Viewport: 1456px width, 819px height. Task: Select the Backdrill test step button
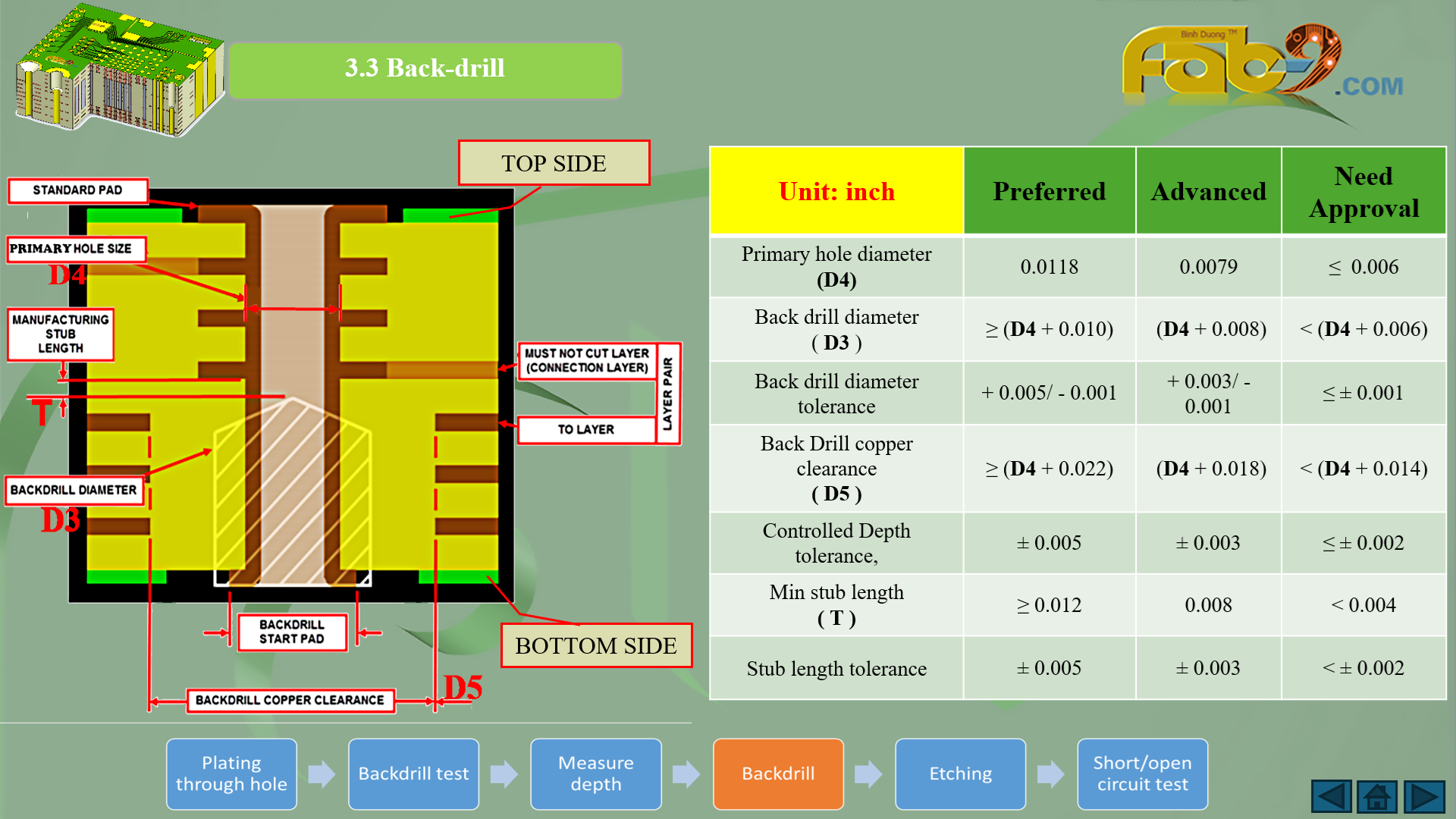[413, 774]
